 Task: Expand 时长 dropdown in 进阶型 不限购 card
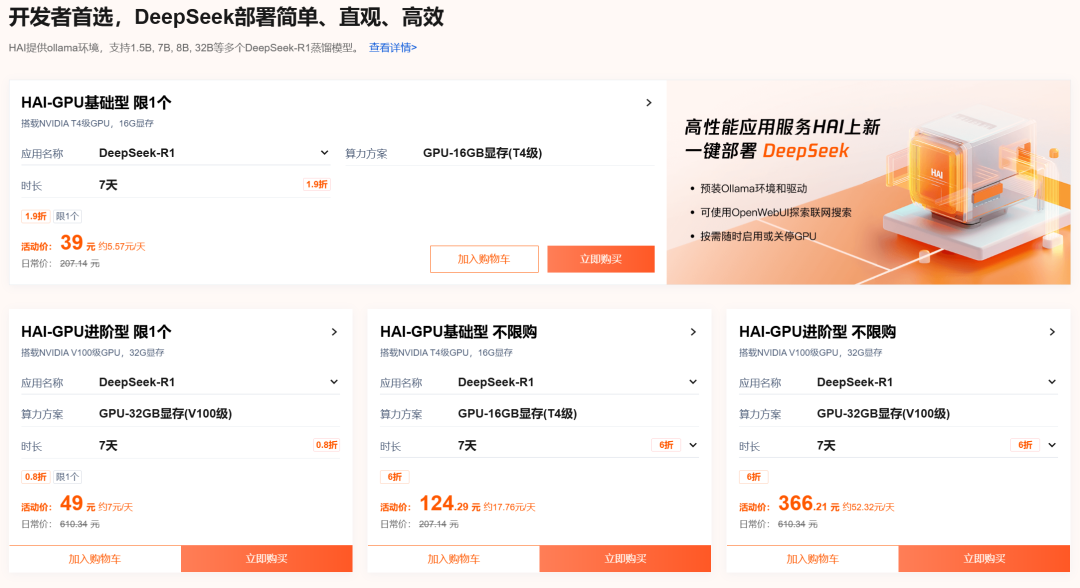coord(1052,445)
